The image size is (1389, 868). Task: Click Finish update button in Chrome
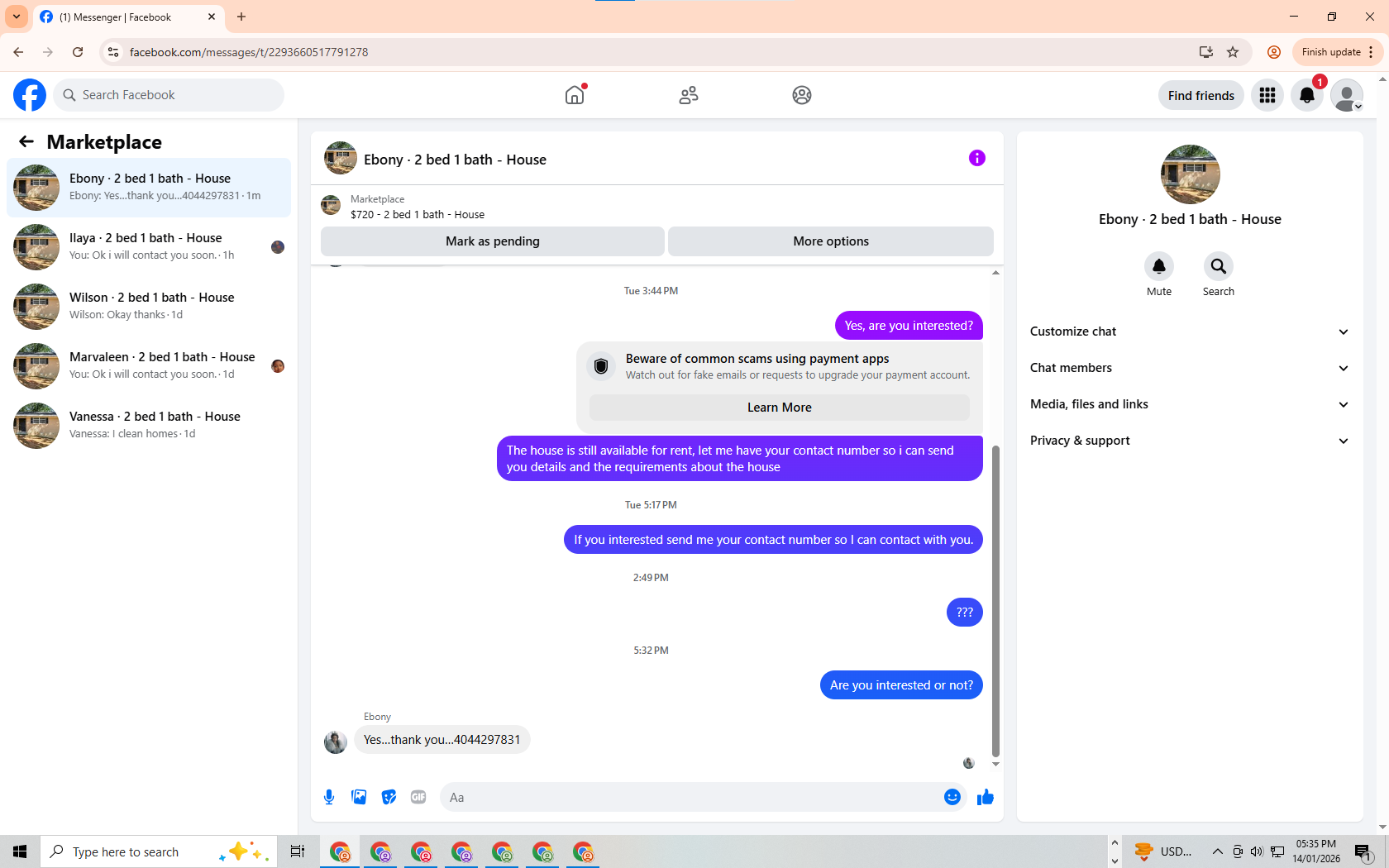tap(1331, 52)
